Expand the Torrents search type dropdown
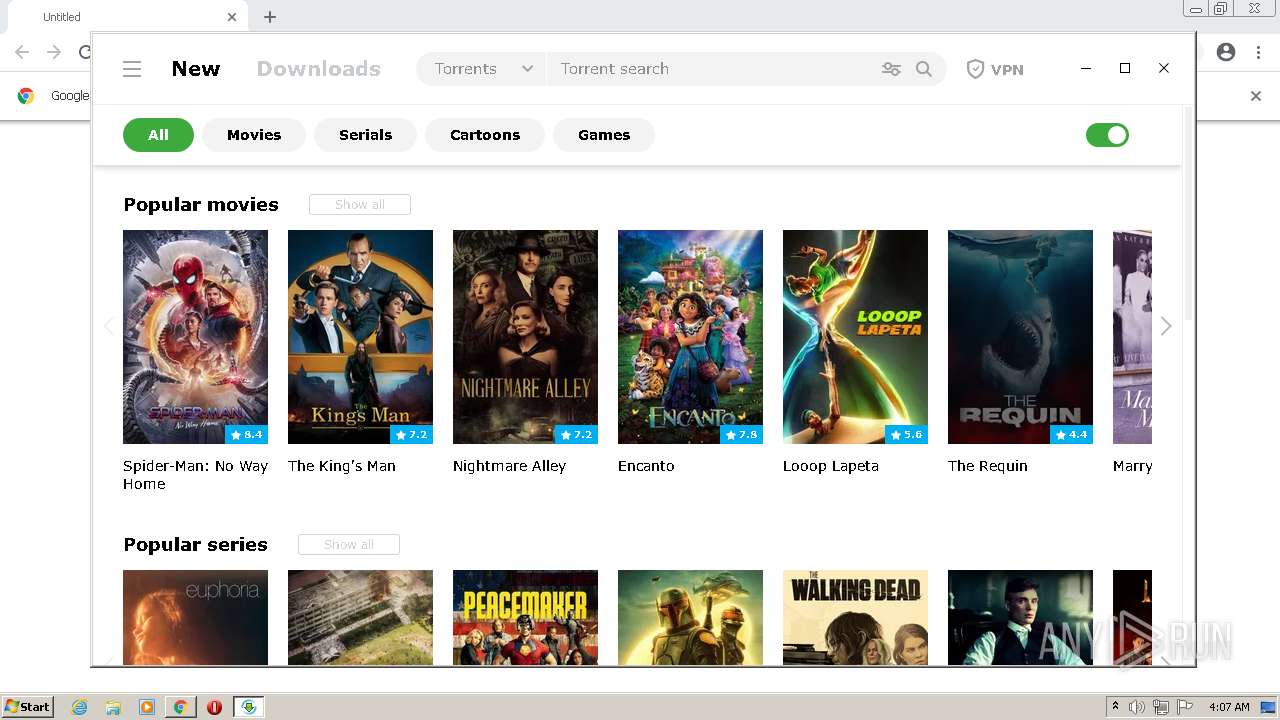 482,69
